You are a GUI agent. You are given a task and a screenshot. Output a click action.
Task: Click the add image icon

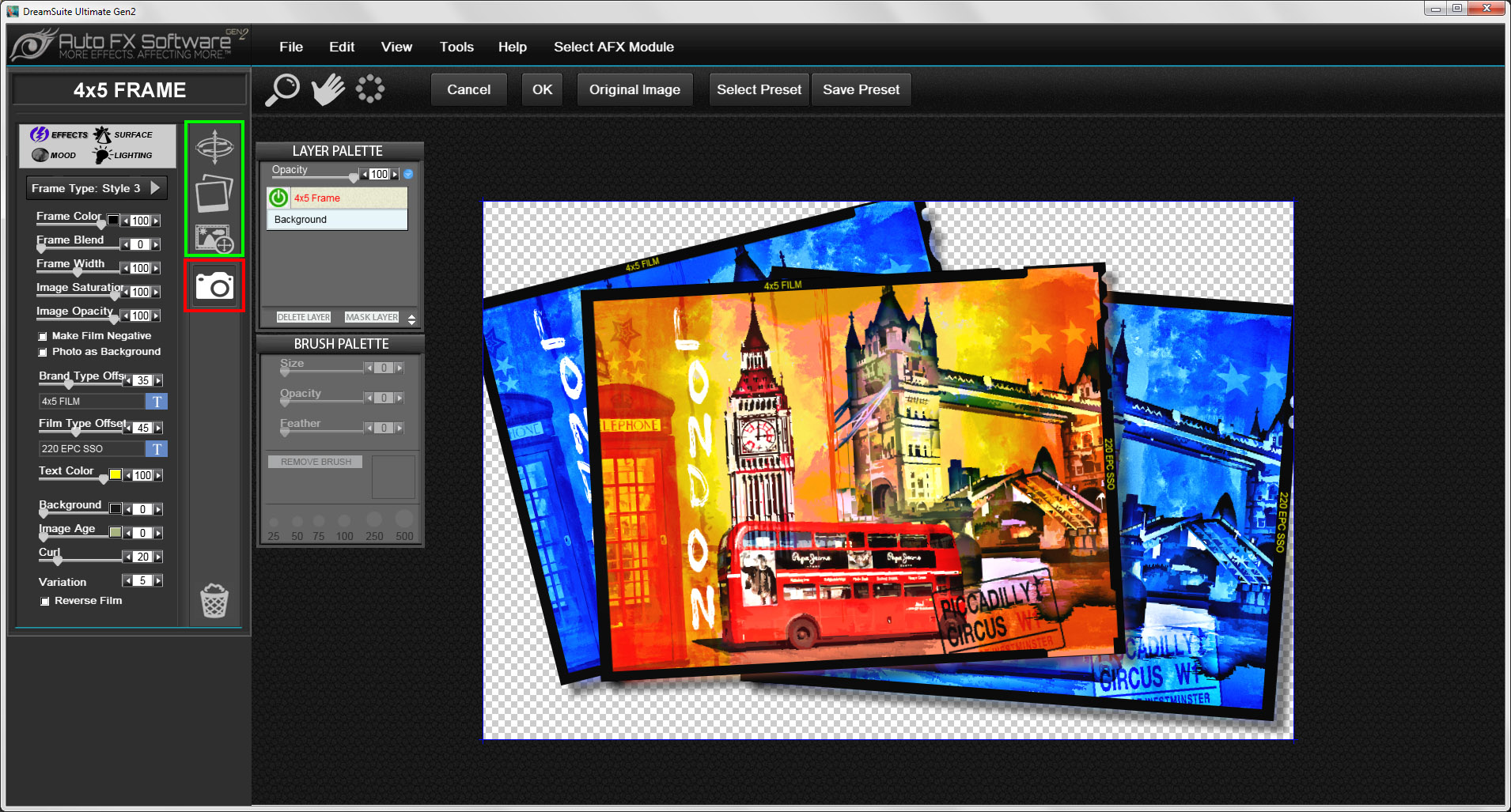tap(214, 239)
